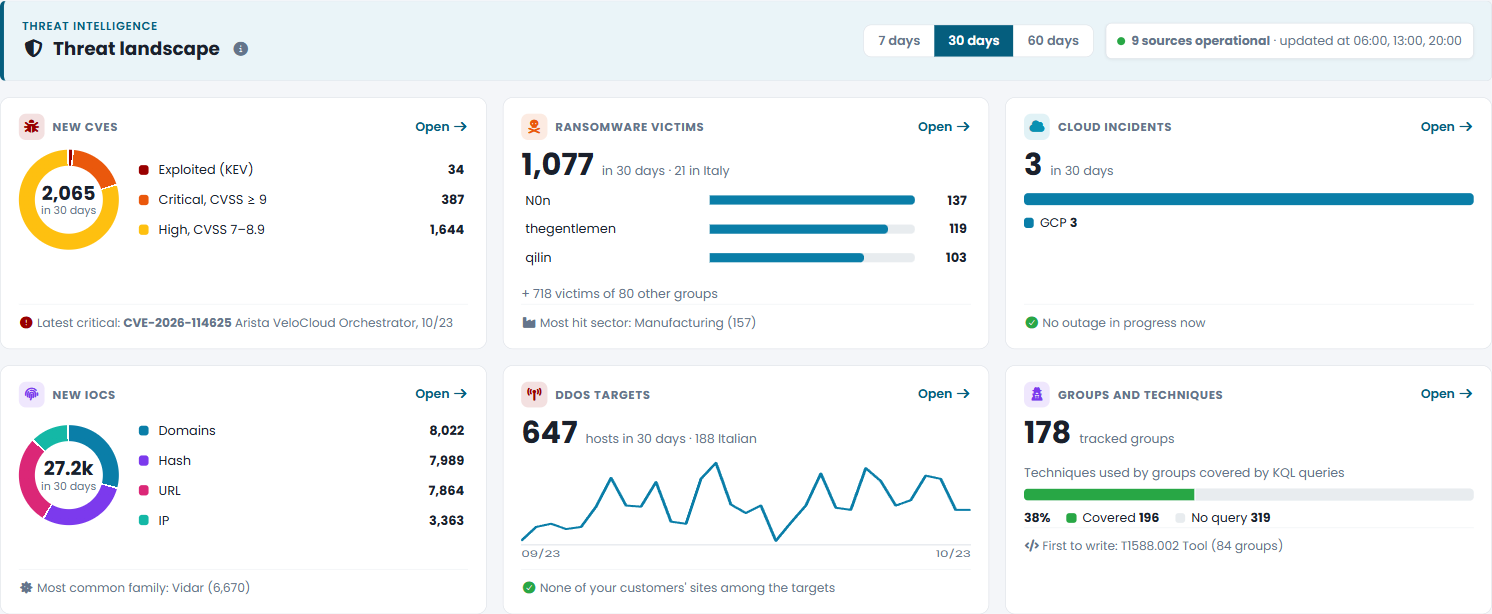Click the 10/23 chart end date label

[953, 554]
